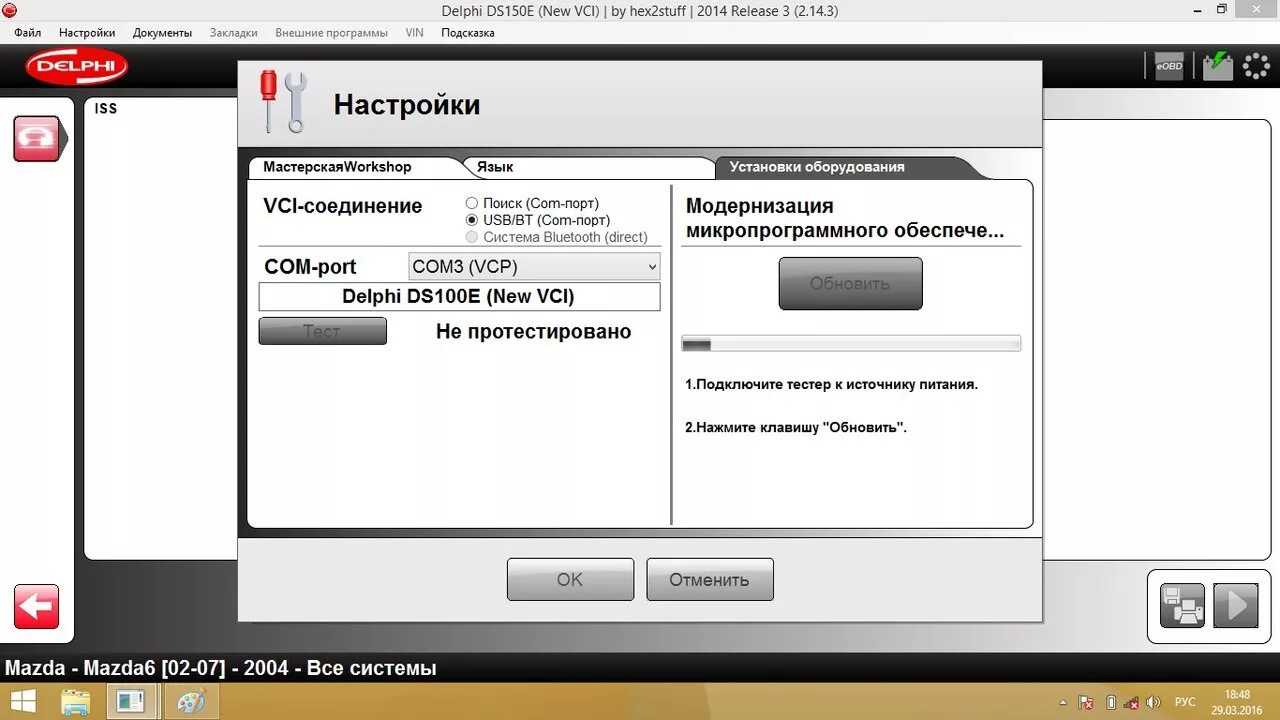Click the Delphi DS100E (New VCI) field
1280x720 pixels.
coord(459,297)
